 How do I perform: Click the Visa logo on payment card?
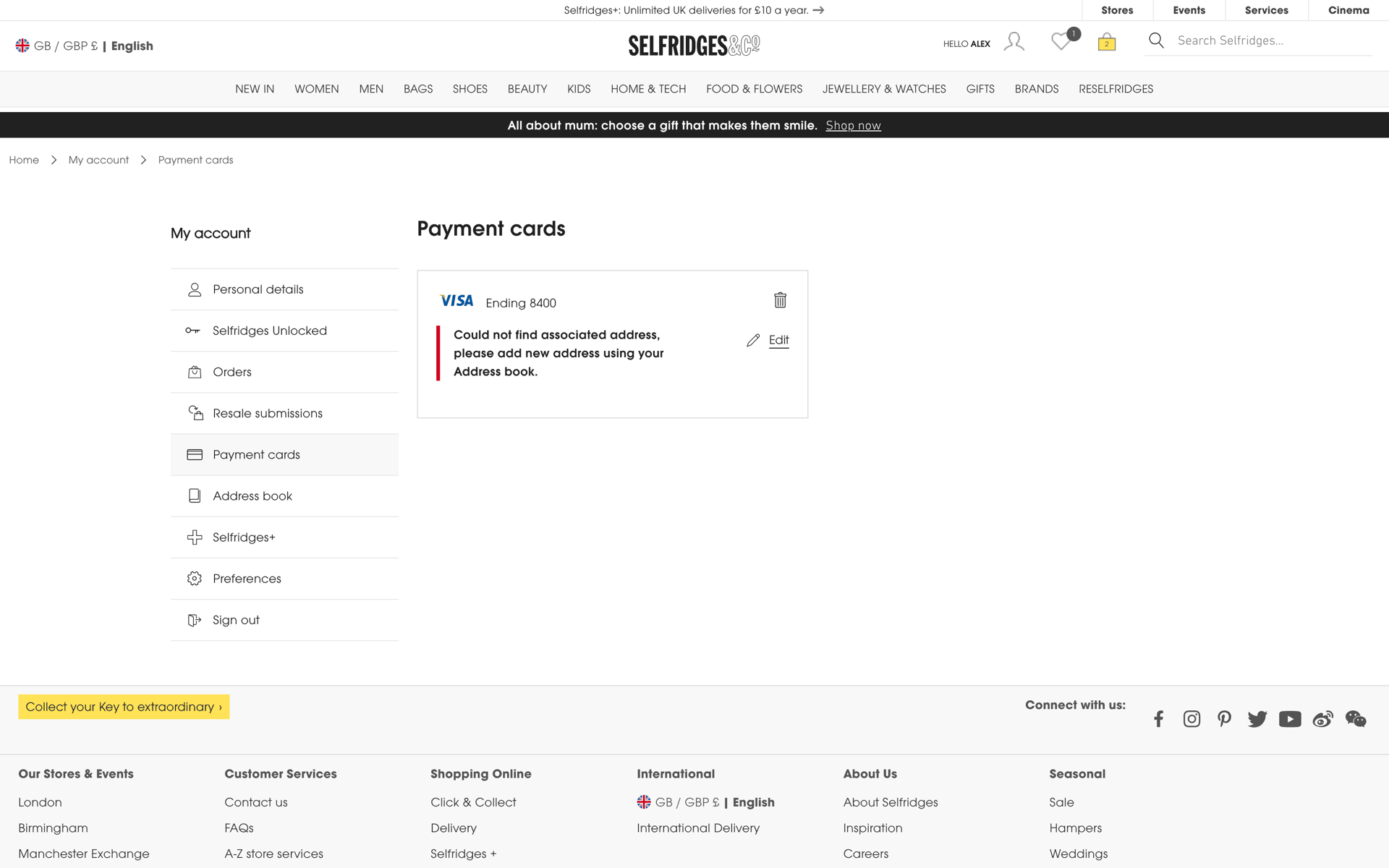456,300
